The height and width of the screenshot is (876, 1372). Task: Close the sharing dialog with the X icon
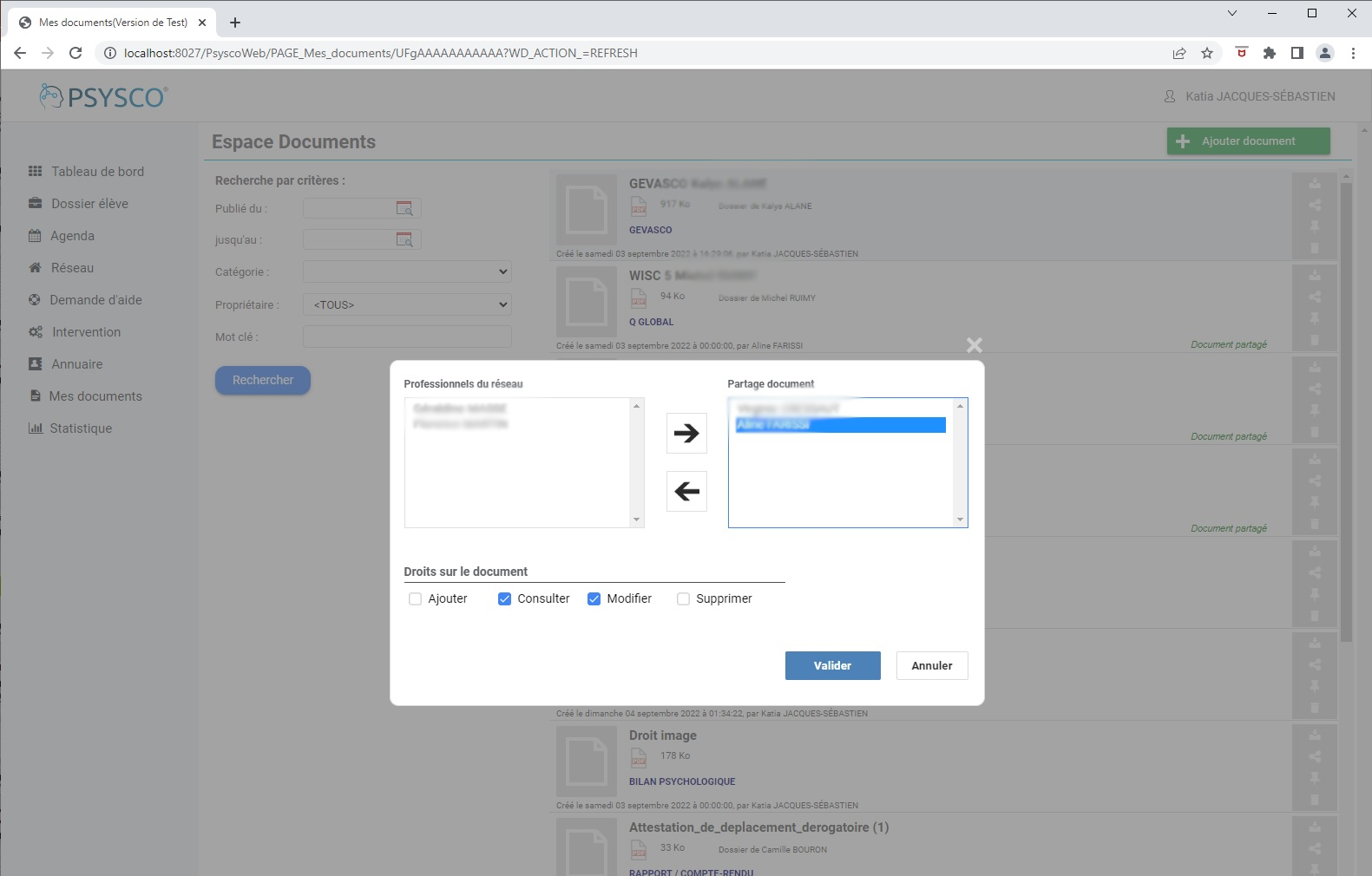point(974,345)
